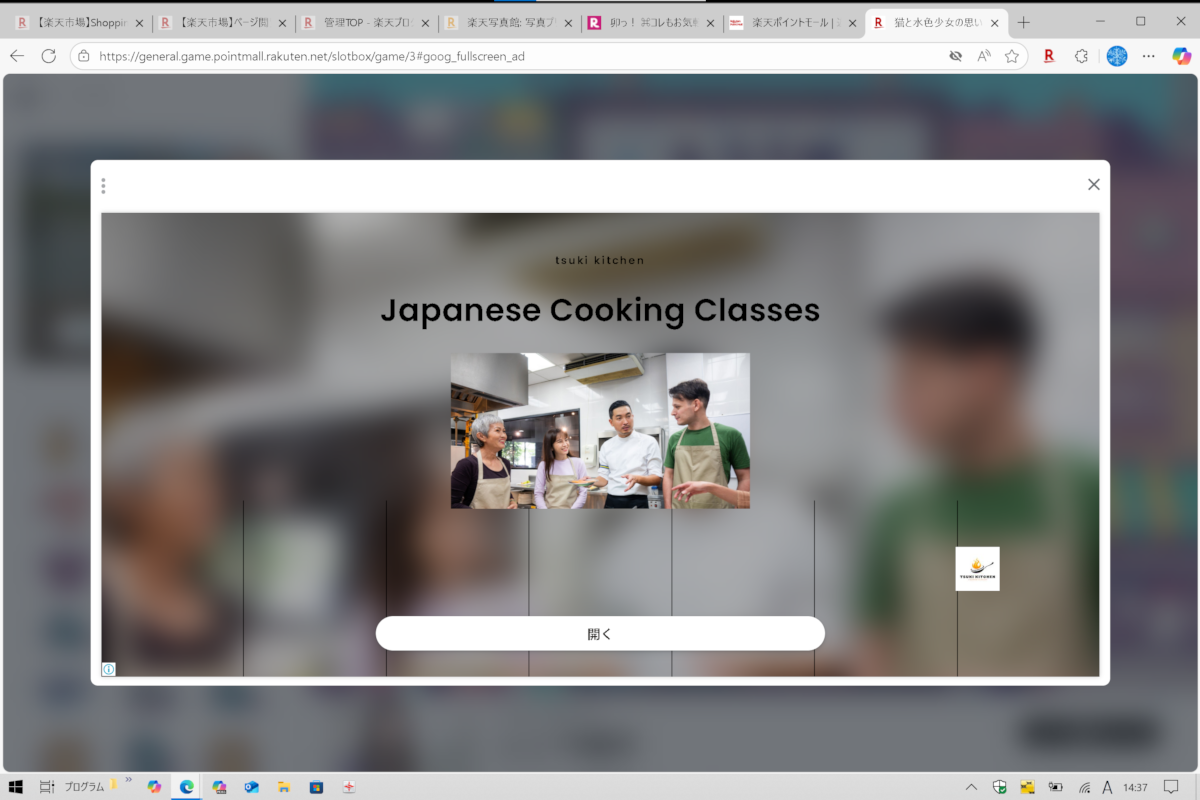The height and width of the screenshot is (800, 1200).
Task: Open Task View on the taskbar
Action: [x=46, y=787]
